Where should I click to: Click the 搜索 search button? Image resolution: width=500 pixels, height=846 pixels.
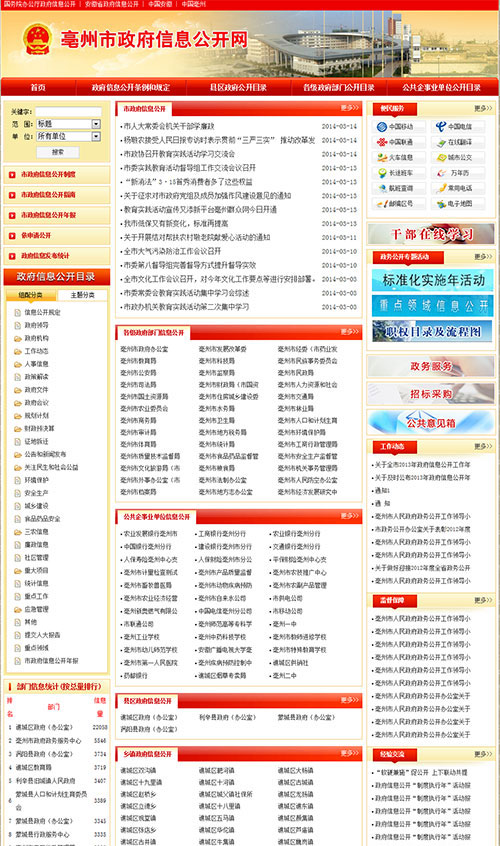point(58,152)
